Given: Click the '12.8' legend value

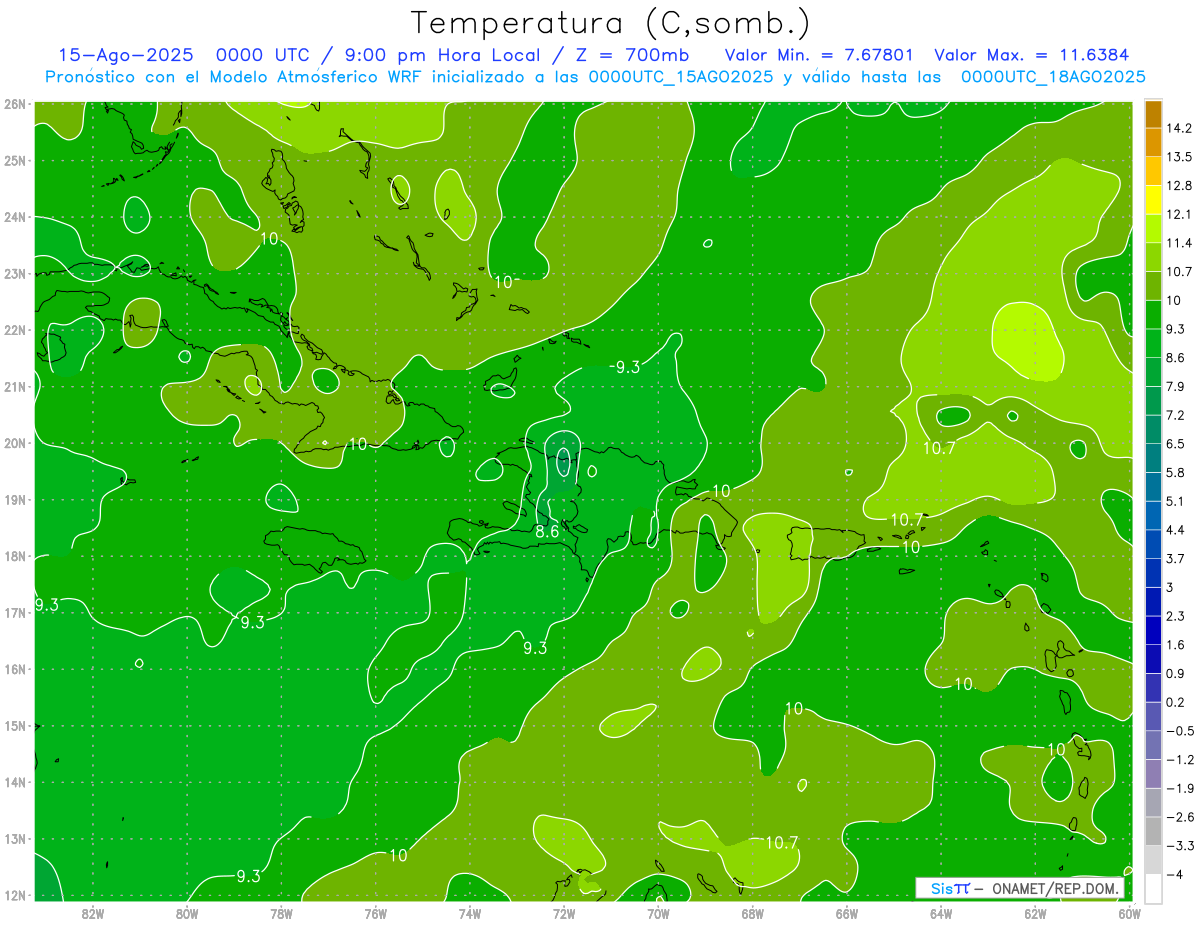Looking at the screenshot, I should 1178,186.
